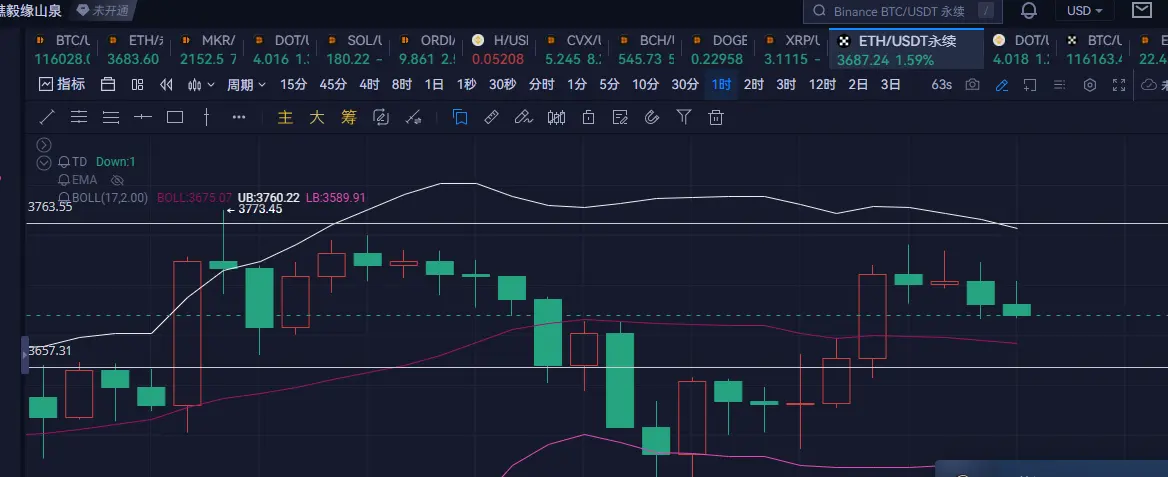Open the split-chart grid layout icon

click(x=137, y=85)
